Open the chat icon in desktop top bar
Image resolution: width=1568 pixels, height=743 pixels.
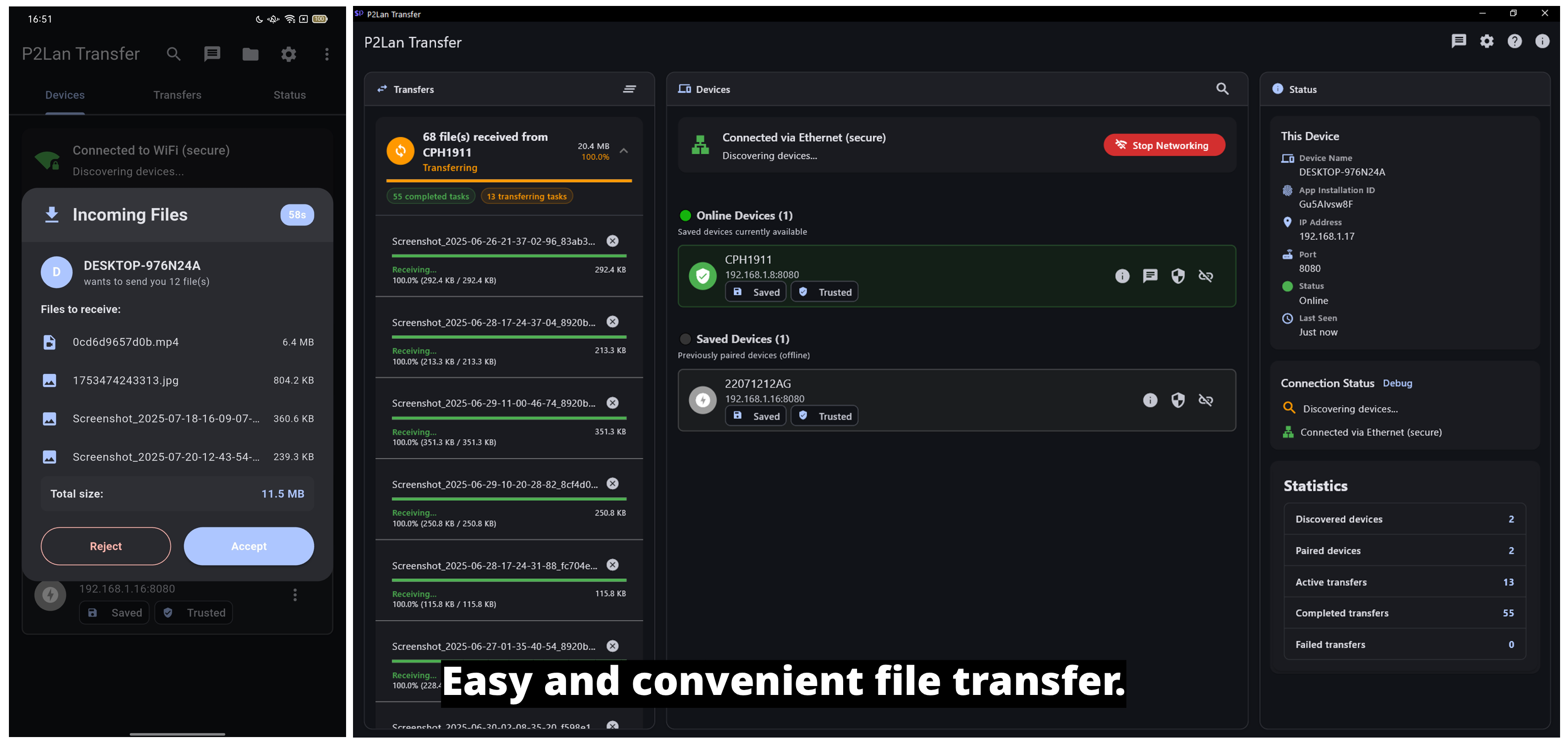[x=1459, y=41]
